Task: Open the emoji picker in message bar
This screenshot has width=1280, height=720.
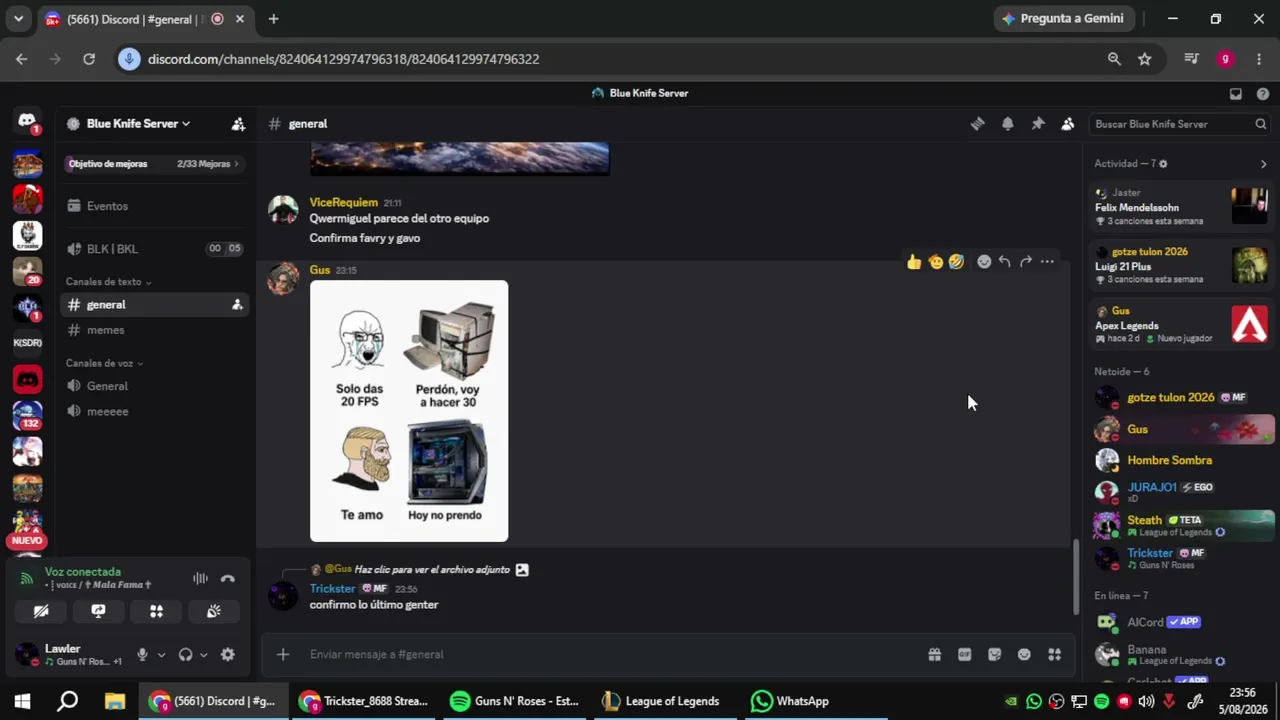Action: tap(1024, 655)
